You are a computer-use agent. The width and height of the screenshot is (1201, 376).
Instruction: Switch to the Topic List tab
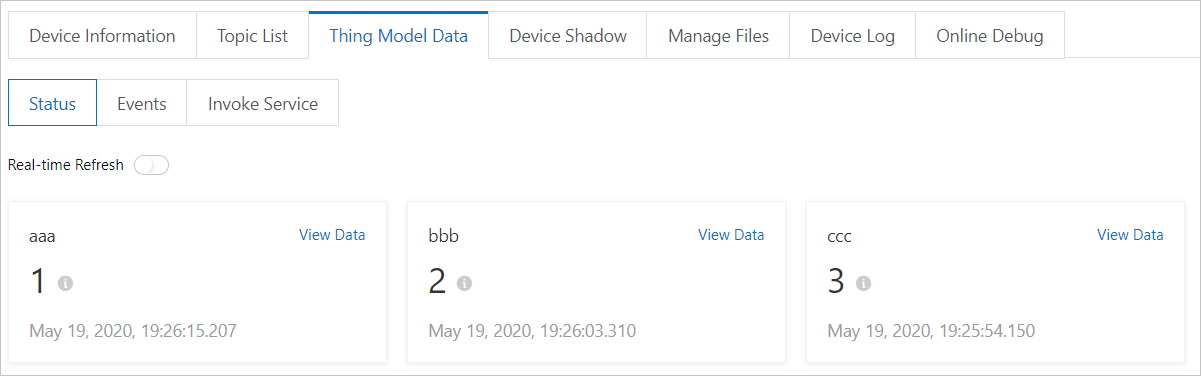pos(252,36)
